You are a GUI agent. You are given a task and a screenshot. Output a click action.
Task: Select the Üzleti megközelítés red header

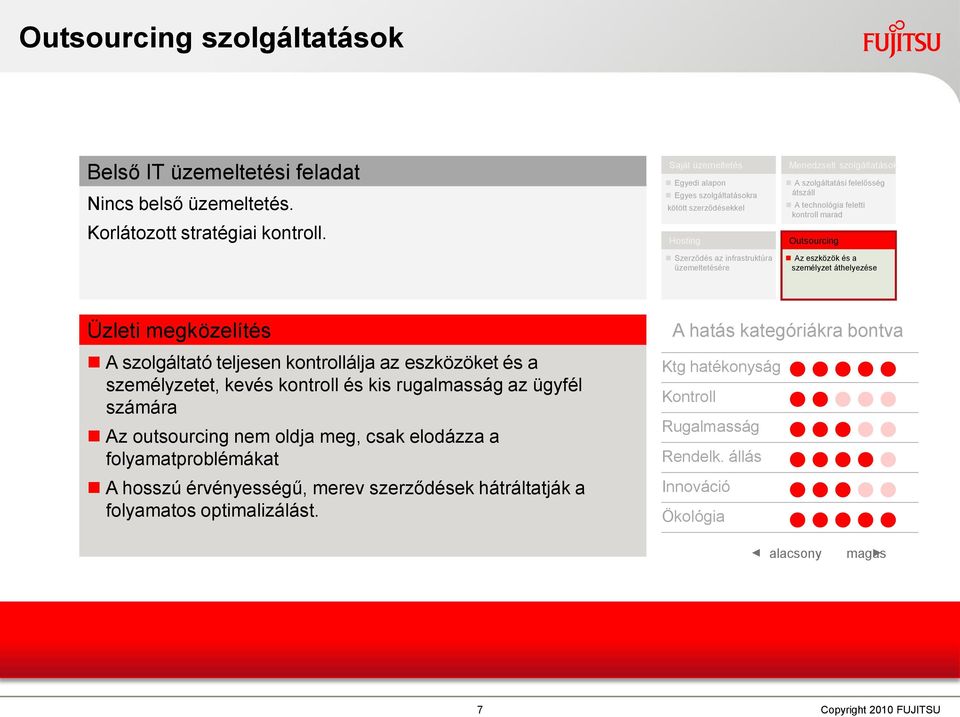[x=362, y=330]
